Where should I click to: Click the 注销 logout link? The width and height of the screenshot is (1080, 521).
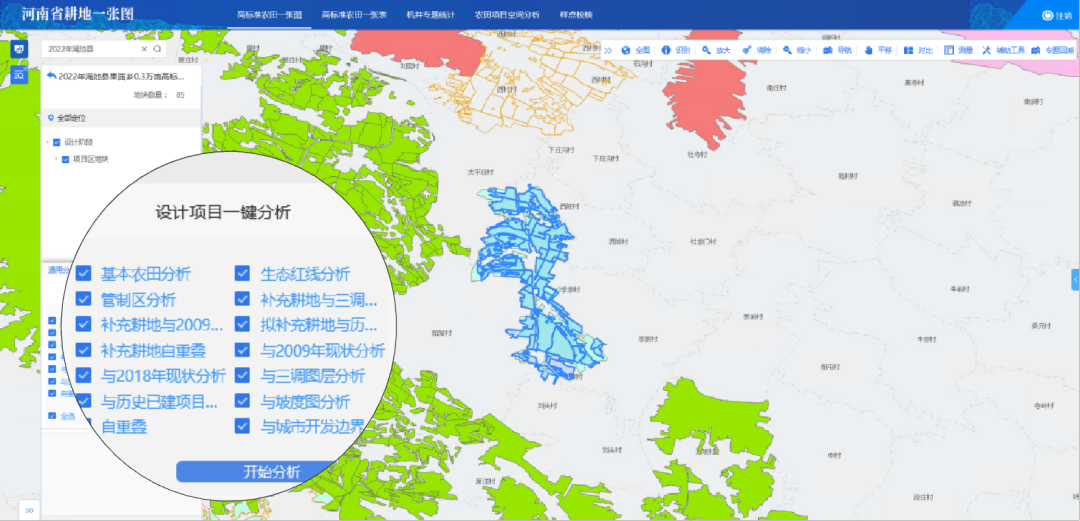[x=1063, y=15]
